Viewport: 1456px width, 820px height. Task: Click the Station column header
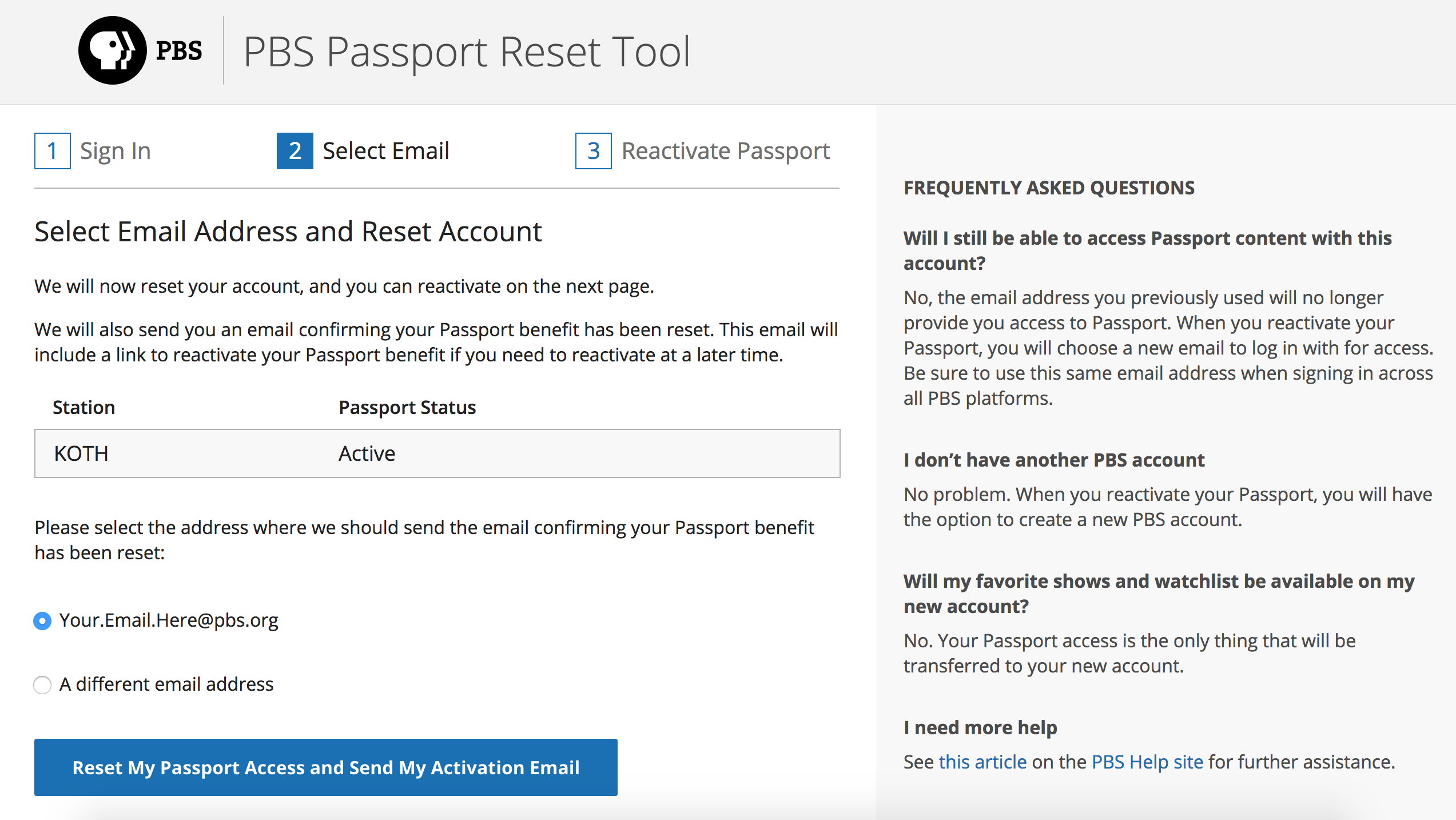[84, 407]
